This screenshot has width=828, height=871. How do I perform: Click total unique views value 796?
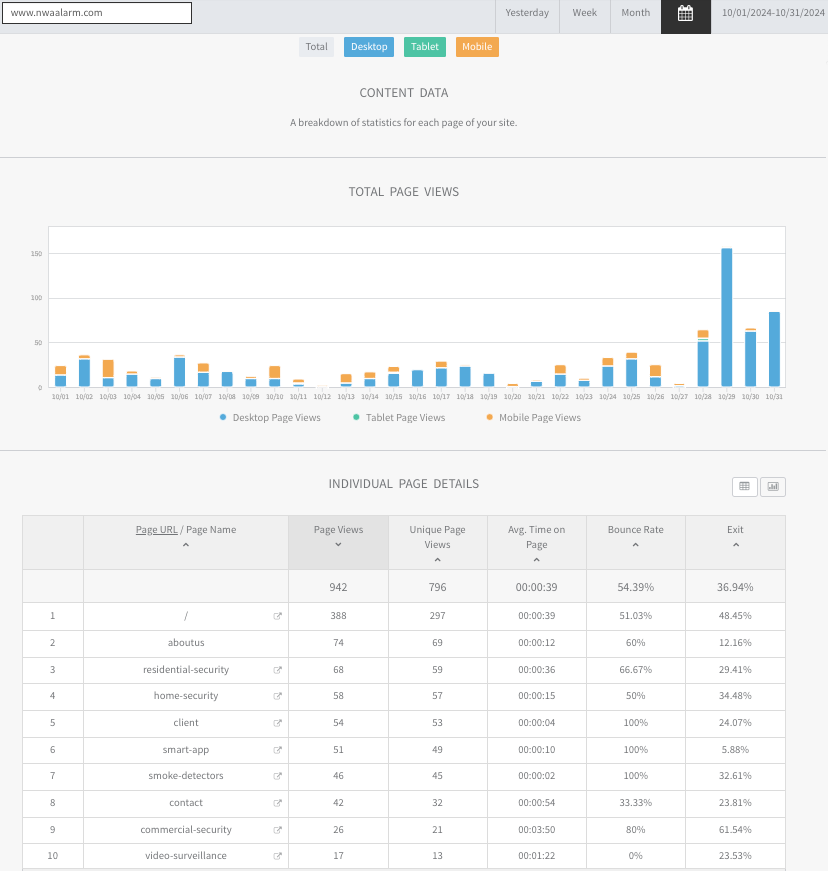tap(438, 588)
